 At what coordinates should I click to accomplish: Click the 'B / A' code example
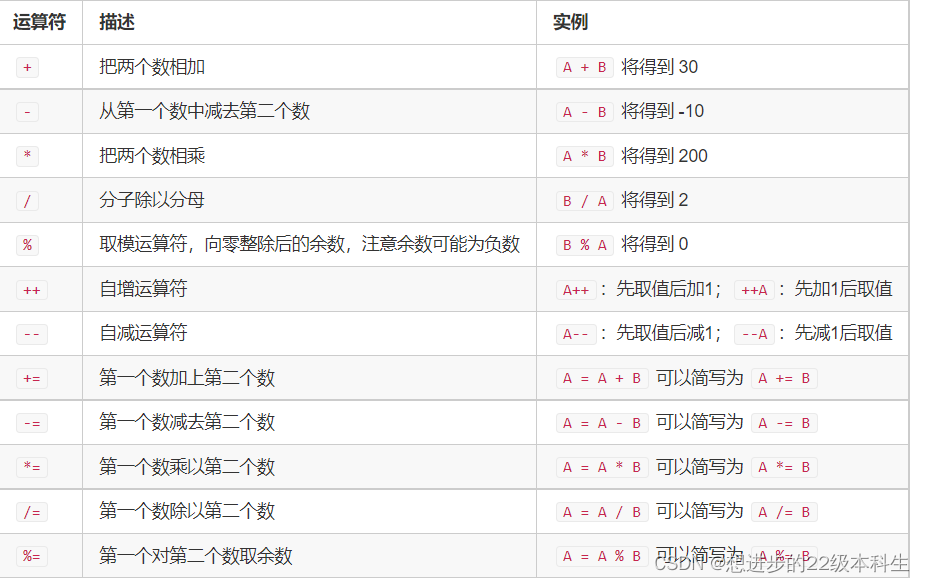(585, 201)
